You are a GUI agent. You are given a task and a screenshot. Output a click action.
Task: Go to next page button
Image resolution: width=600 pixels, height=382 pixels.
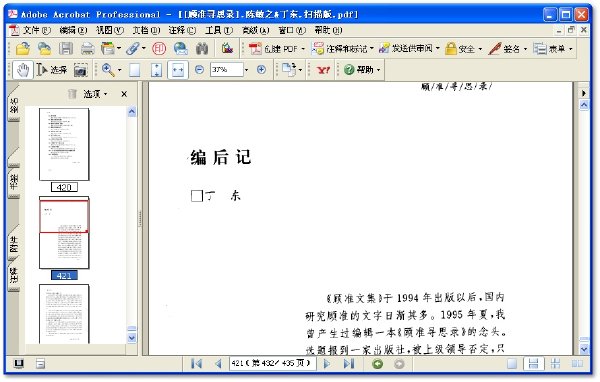coord(326,364)
